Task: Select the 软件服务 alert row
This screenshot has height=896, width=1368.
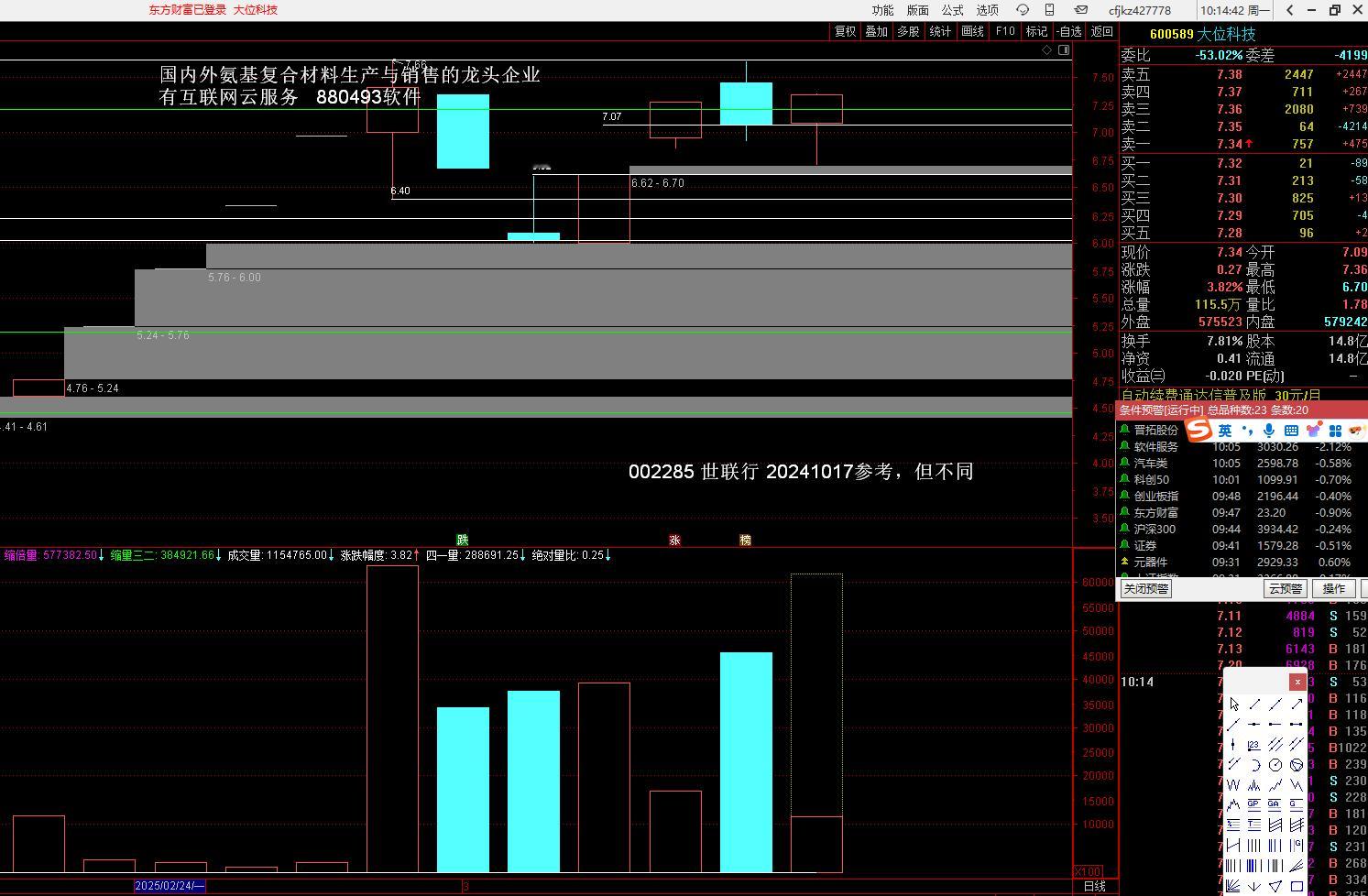Action: pyautogui.click(x=1242, y=447)
